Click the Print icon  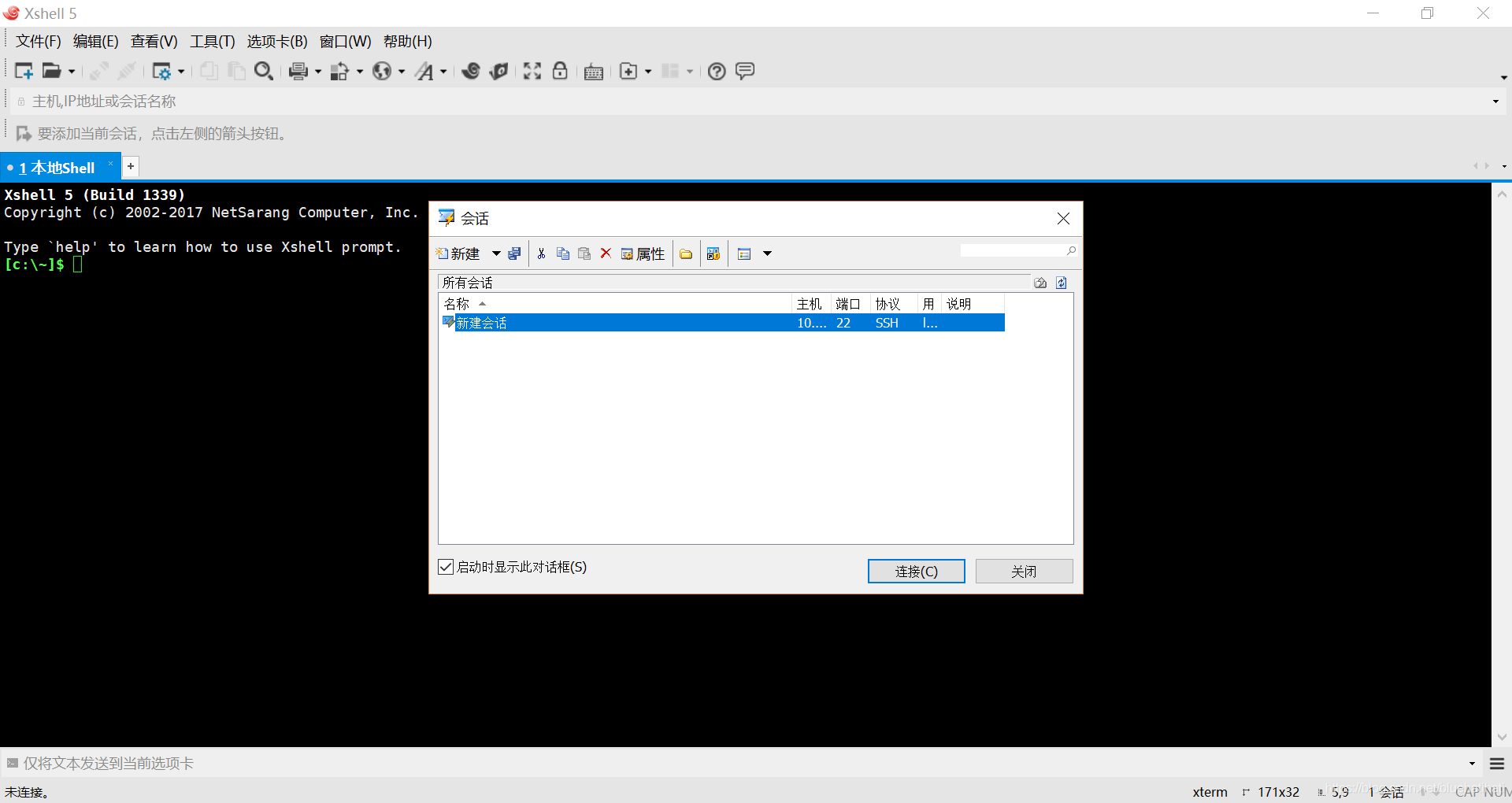click(x=298, y=72)
